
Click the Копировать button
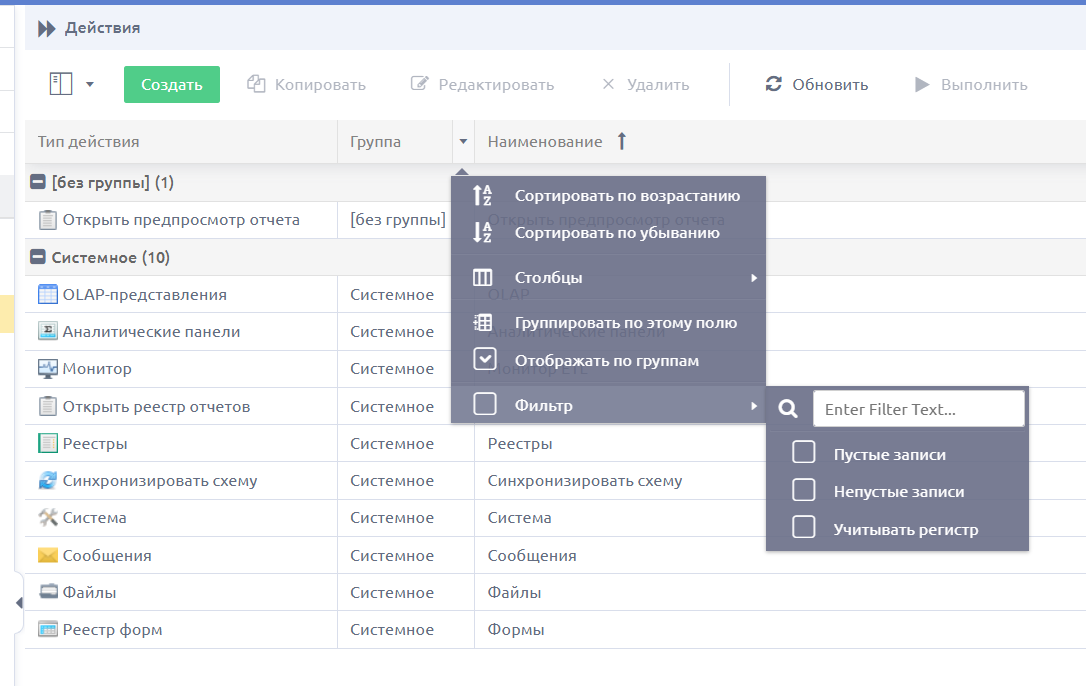pos(306,85)
